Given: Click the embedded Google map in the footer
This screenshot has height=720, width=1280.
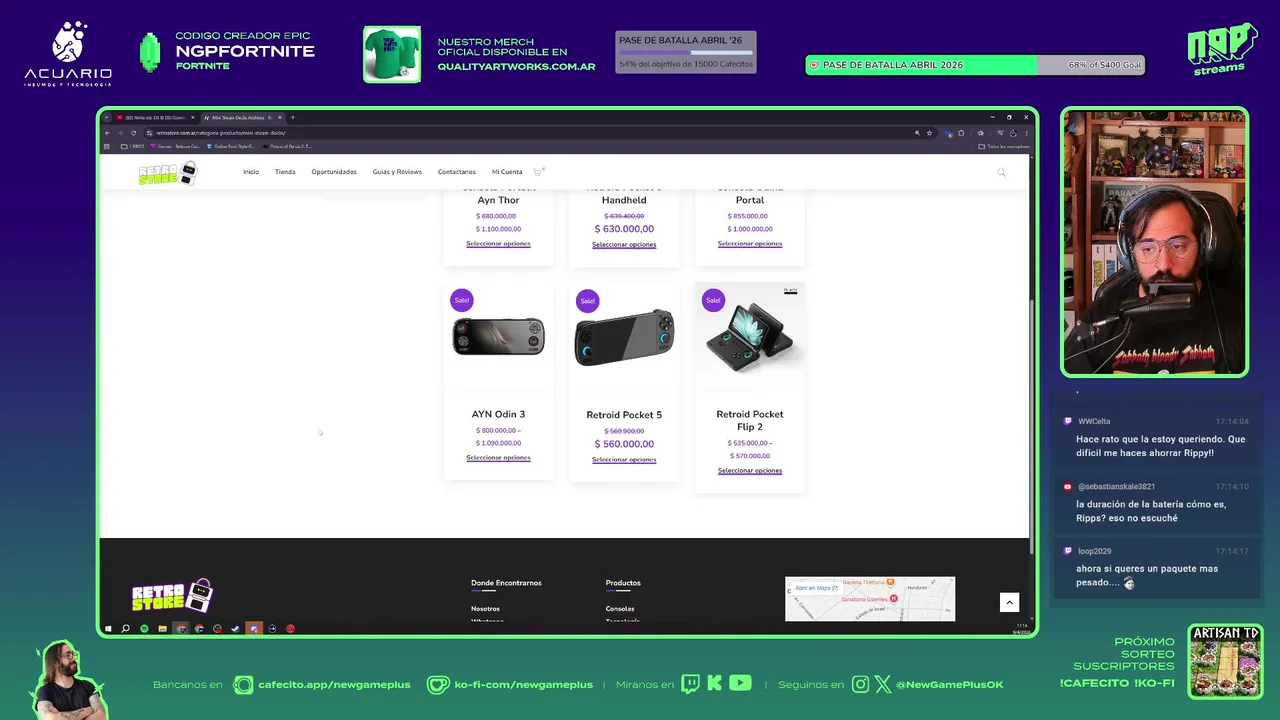Looking at the screenshot, I should (870, 599).
